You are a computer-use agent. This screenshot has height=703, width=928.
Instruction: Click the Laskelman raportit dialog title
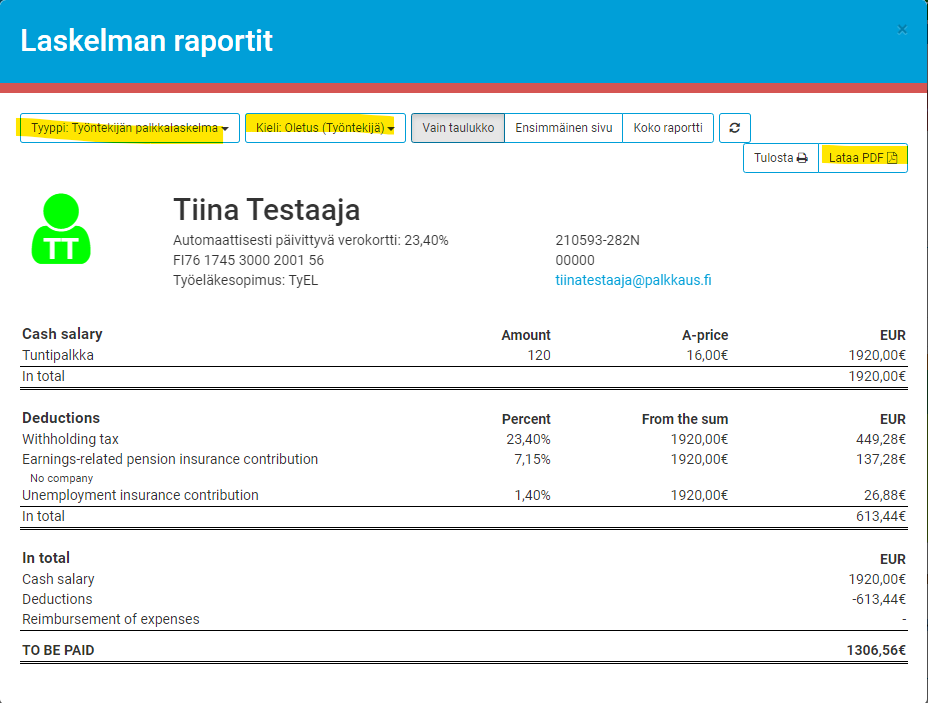click(x=147, y=41)
